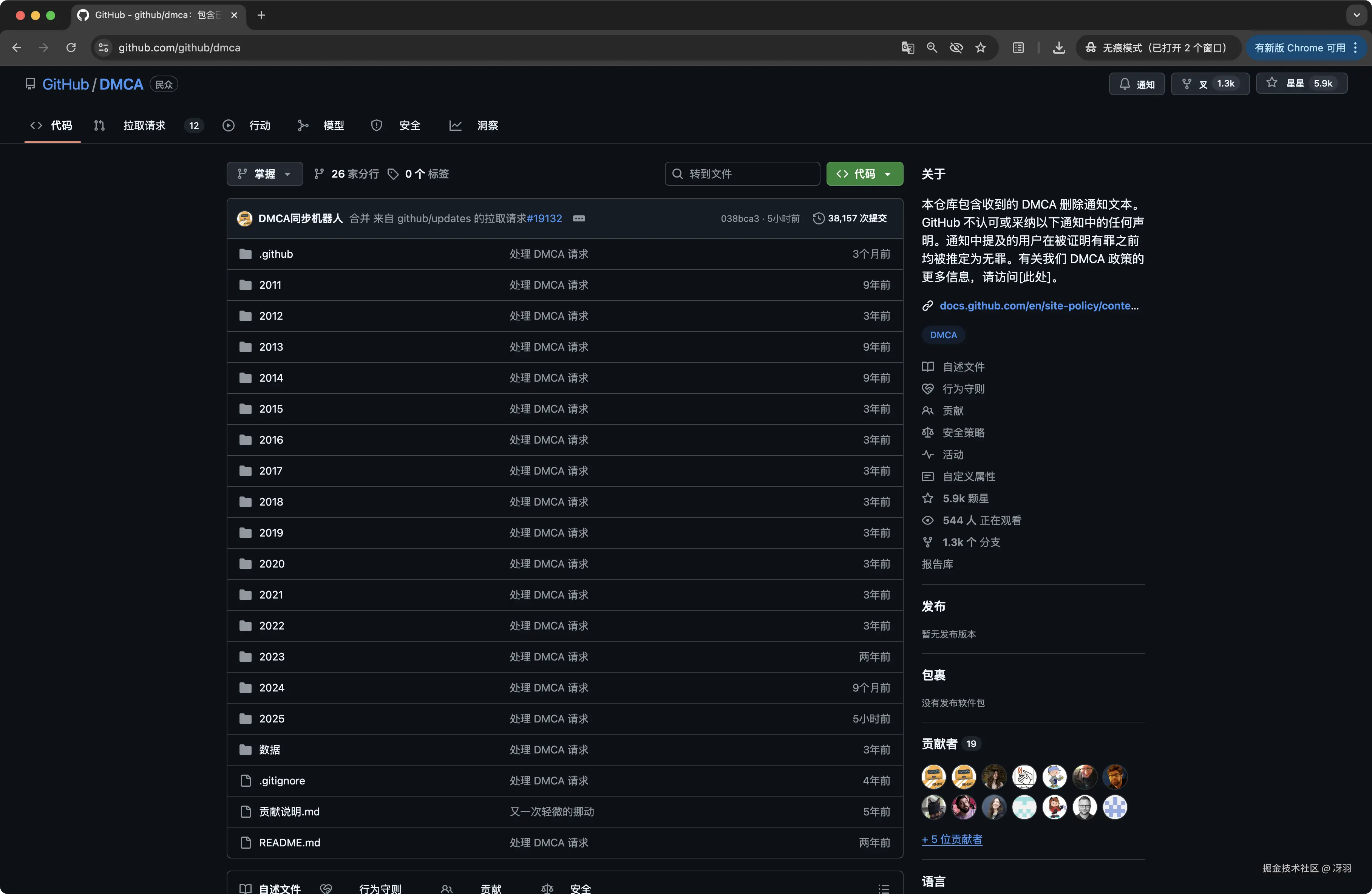The height and width of the screenshot is (894, 1372).
Task: Expand the master branch selector dropdown
Action: click(x=264, y=173)
